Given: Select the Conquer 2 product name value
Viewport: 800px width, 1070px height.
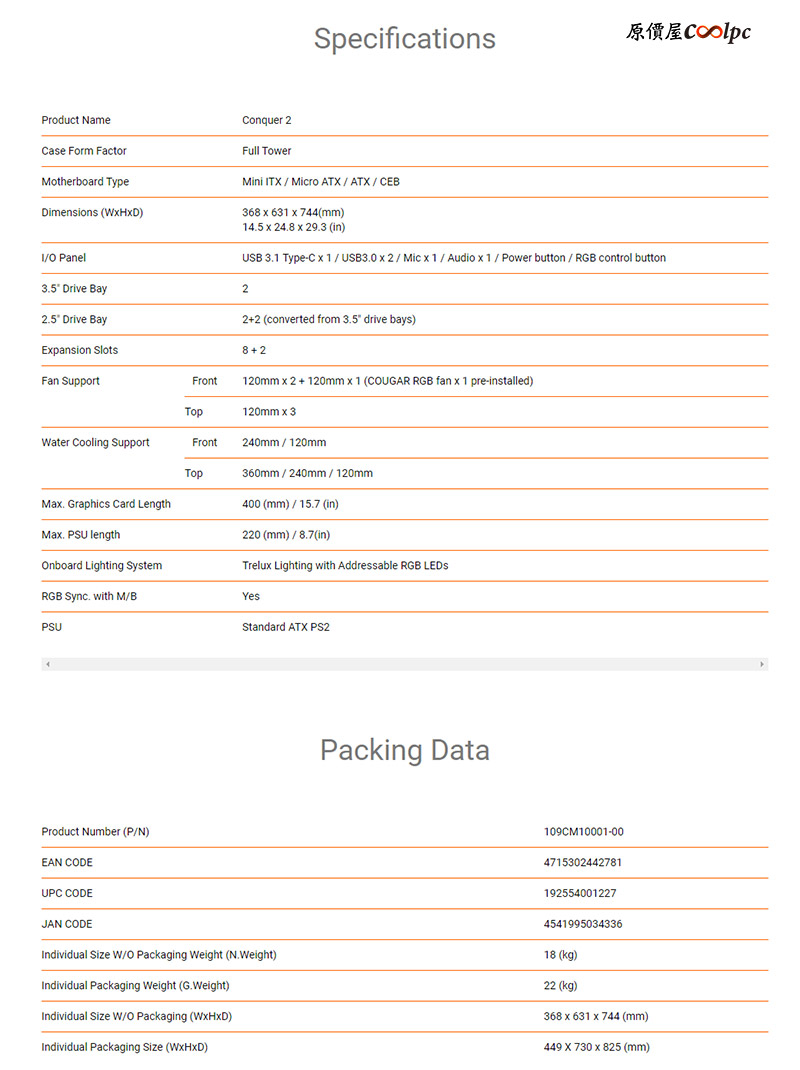Looking at the screenshot, I should (266, 120).
